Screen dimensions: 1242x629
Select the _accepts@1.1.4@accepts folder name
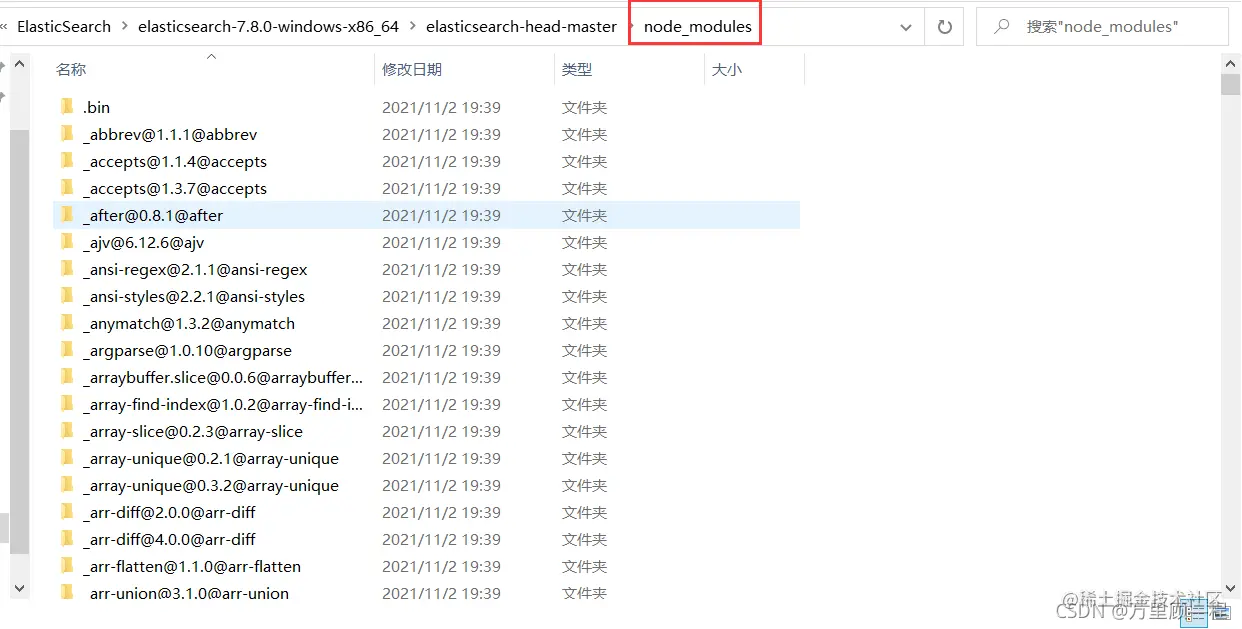click(x=175, y=161)
